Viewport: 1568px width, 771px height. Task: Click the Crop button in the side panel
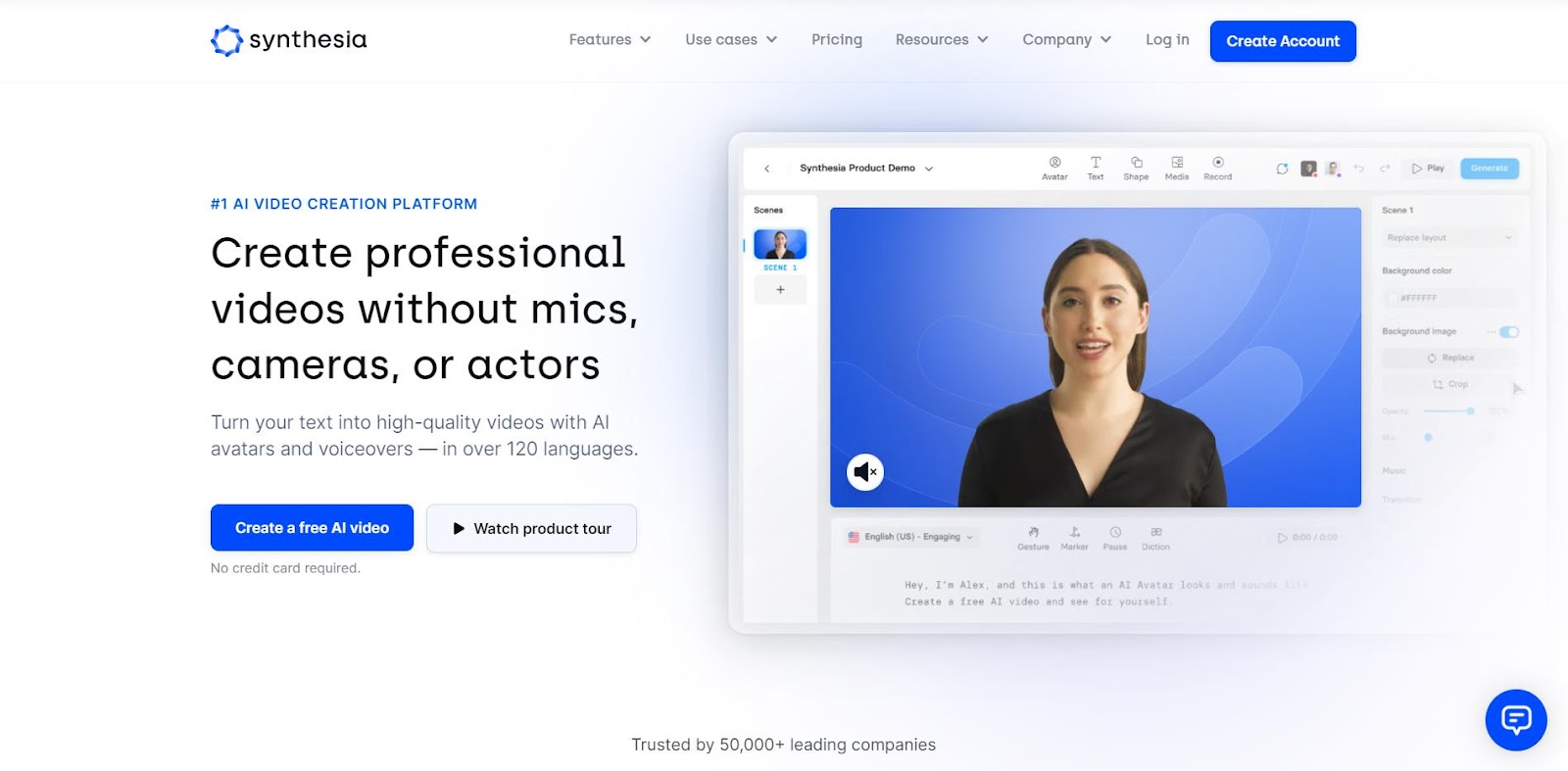point(1449,385)
